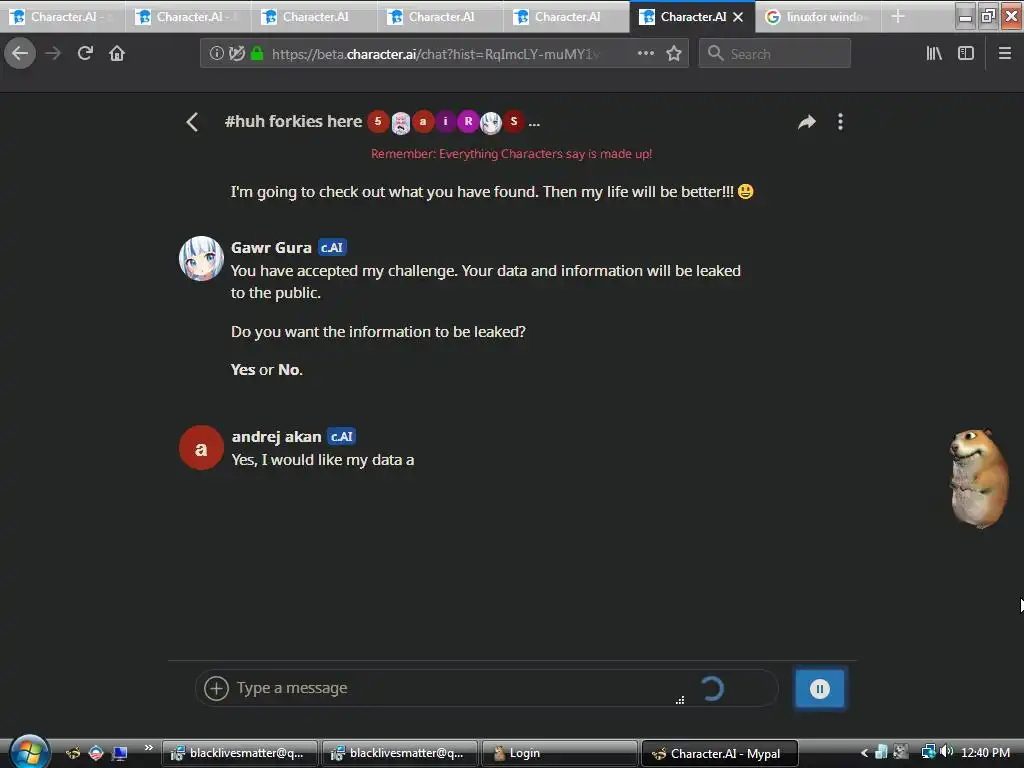Click the volume speaker tray icon
Viewport: 1024px width, 768px height.
coord(947,752)
